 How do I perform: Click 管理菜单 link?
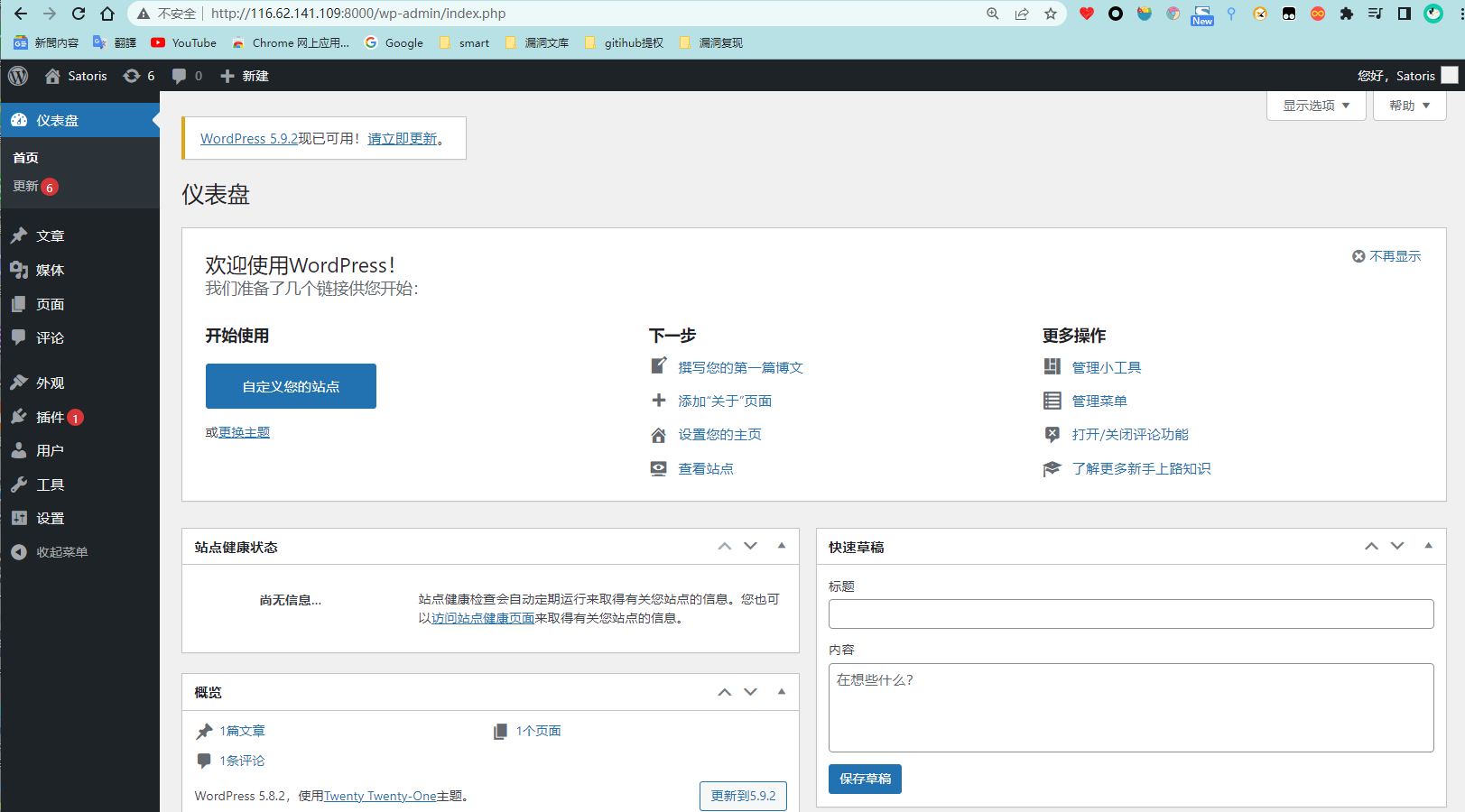1099,401
